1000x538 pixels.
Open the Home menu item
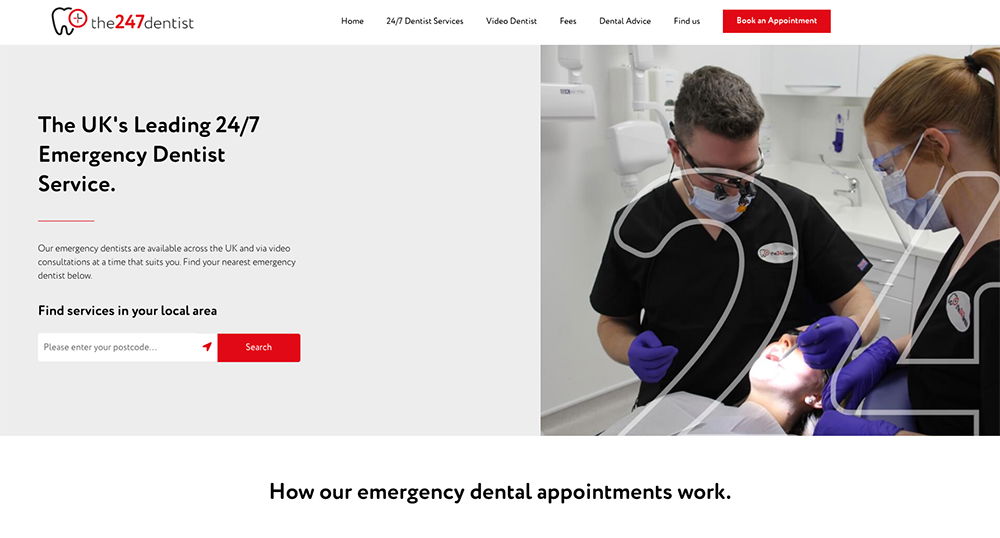[352, 21]
